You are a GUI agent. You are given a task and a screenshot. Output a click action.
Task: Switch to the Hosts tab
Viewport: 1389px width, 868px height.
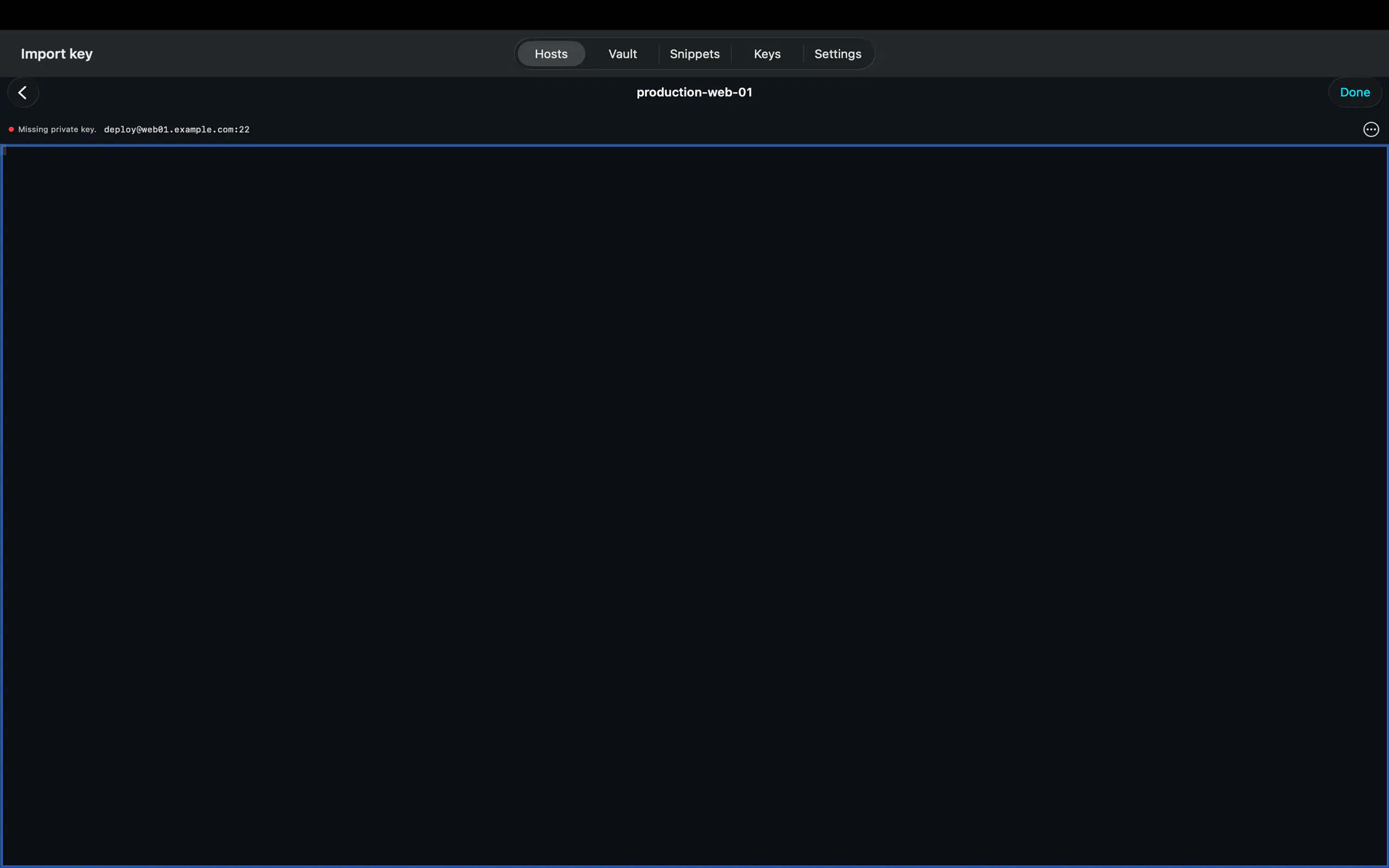pos(551,54)
